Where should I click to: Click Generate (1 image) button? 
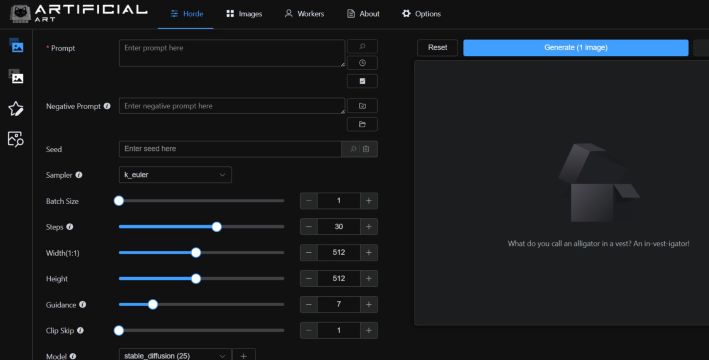click(x=576, y=47)
